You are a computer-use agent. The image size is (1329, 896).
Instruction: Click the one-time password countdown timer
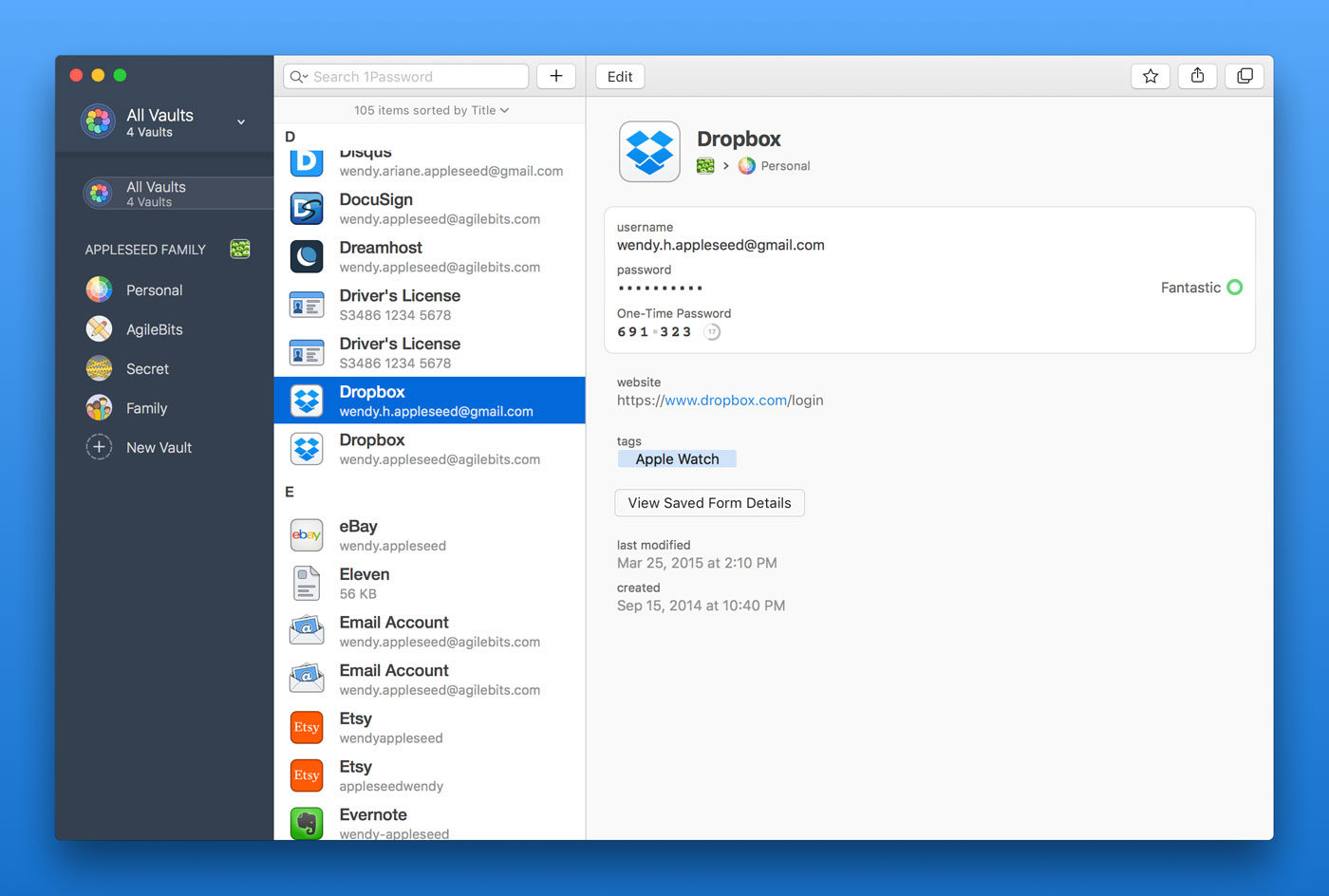712,331
